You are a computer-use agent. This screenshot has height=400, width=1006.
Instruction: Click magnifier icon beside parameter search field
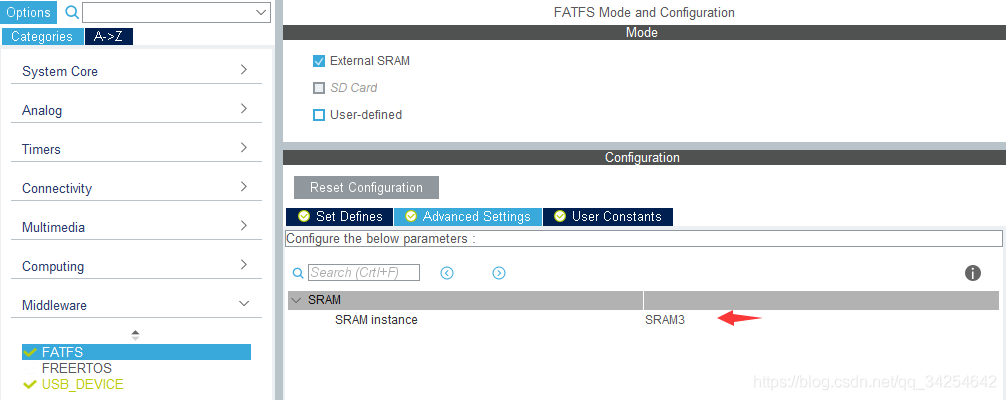[x=298, y=273]
